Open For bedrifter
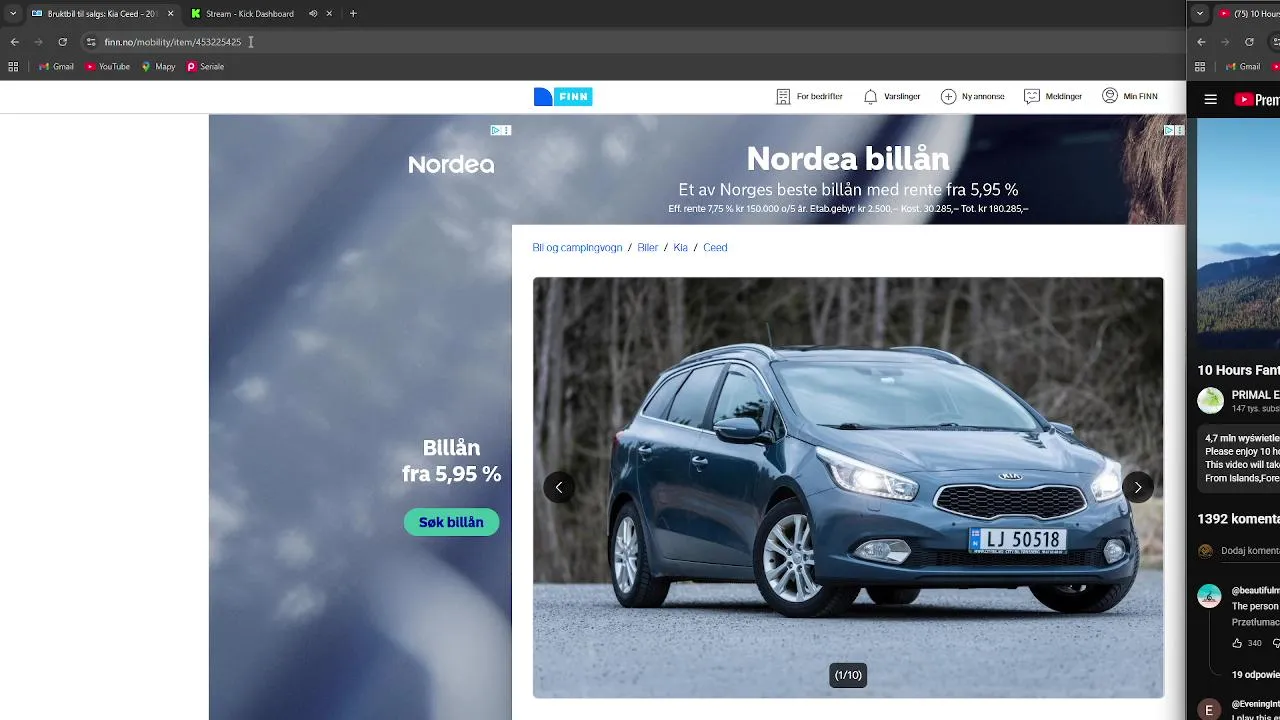The width and height of the screenshot is (1280, 720). click(x=809, y=97)
